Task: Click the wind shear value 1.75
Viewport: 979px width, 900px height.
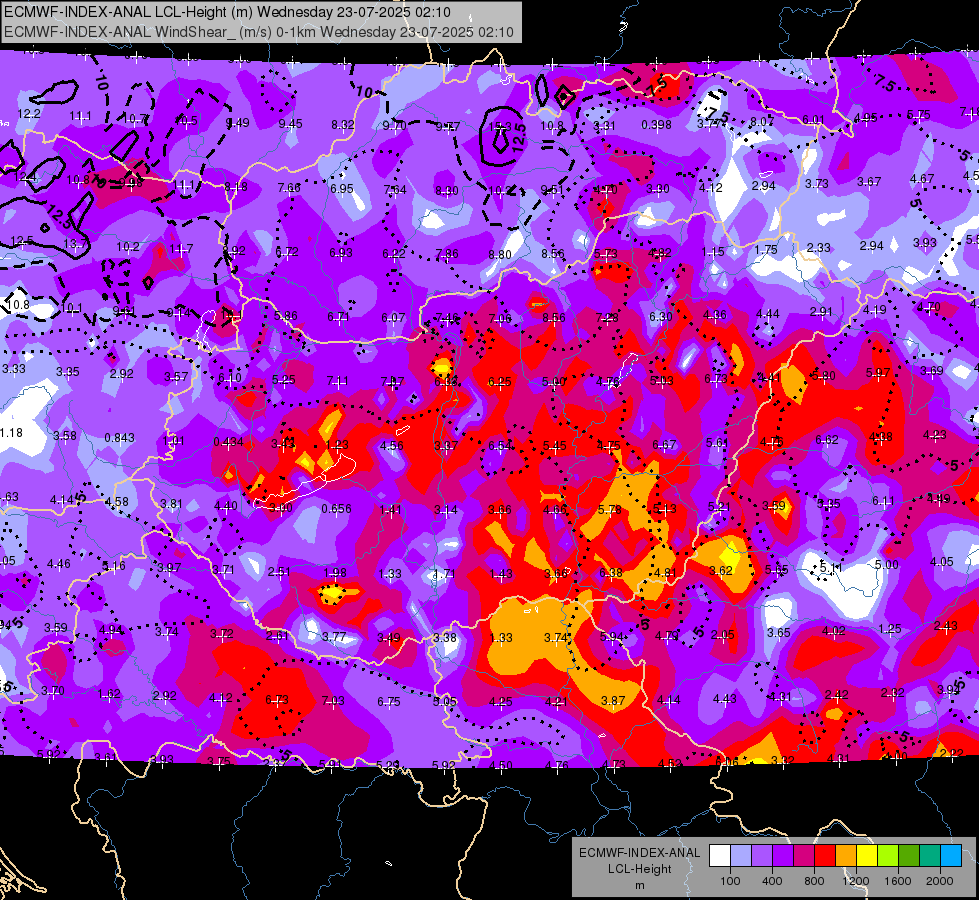Action: click(765, 250)
